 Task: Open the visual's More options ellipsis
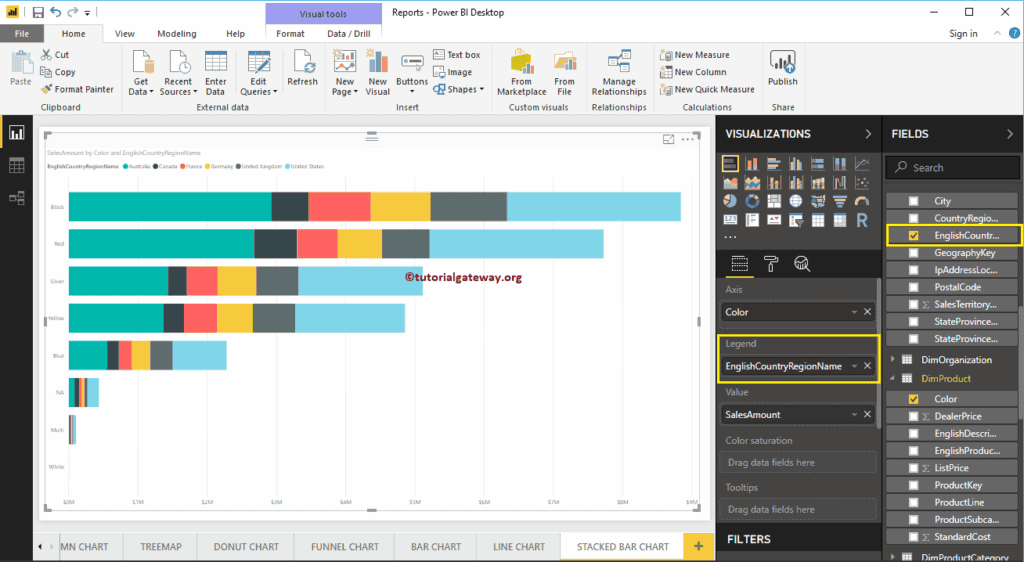click(688, 139)
